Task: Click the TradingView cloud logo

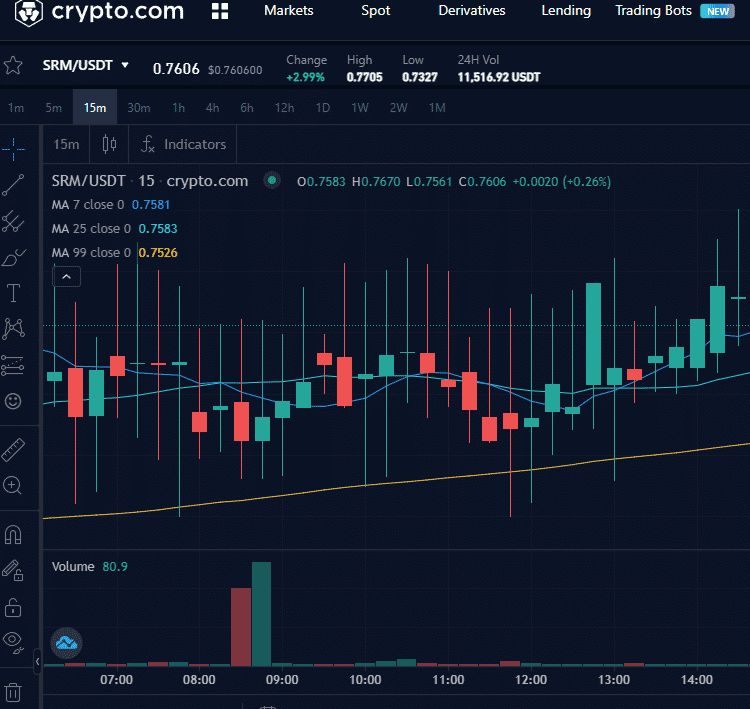Action: click(x=66, y=643)
